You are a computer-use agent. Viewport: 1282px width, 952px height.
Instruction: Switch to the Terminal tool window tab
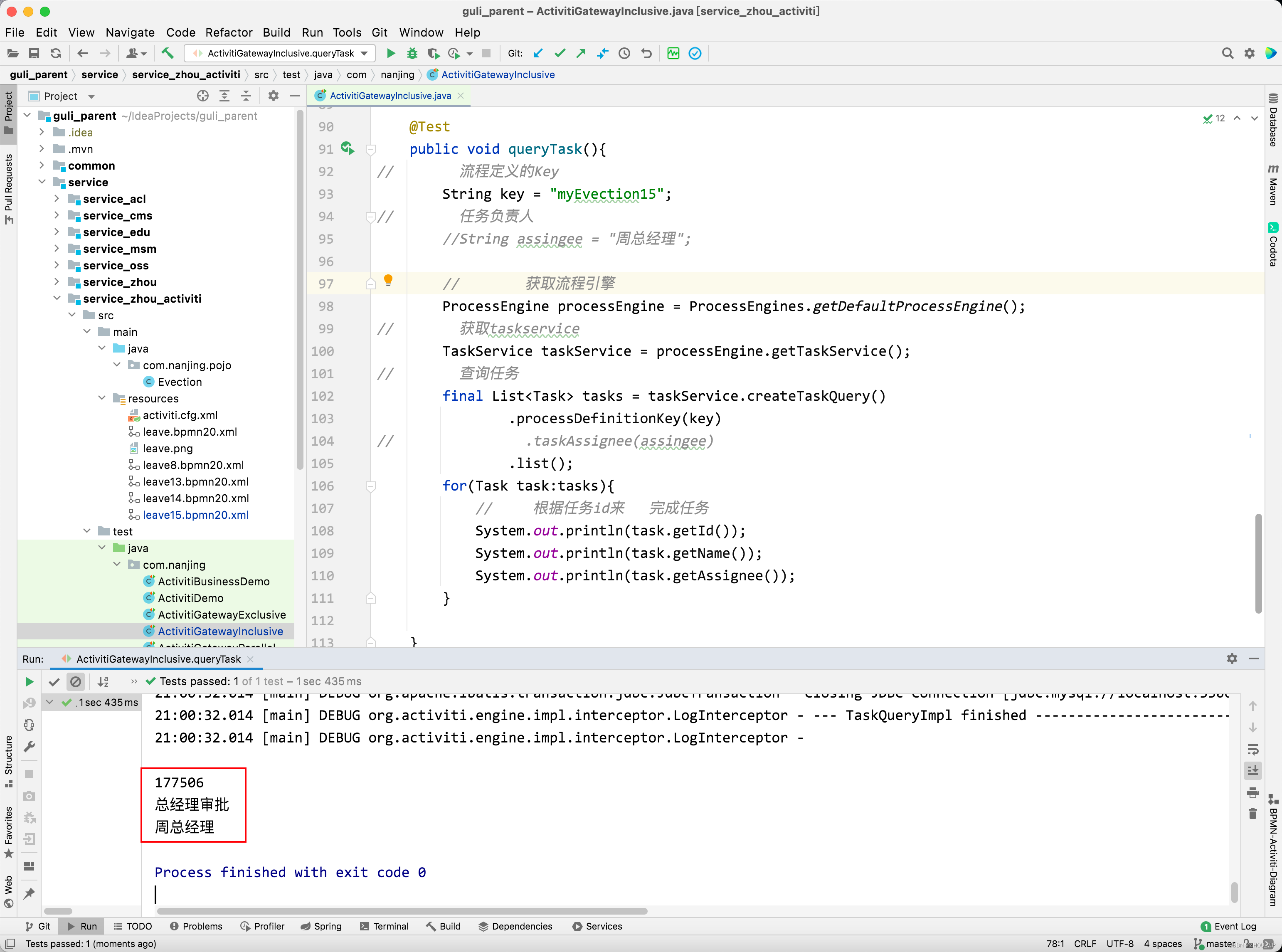(x=384, y=926)
